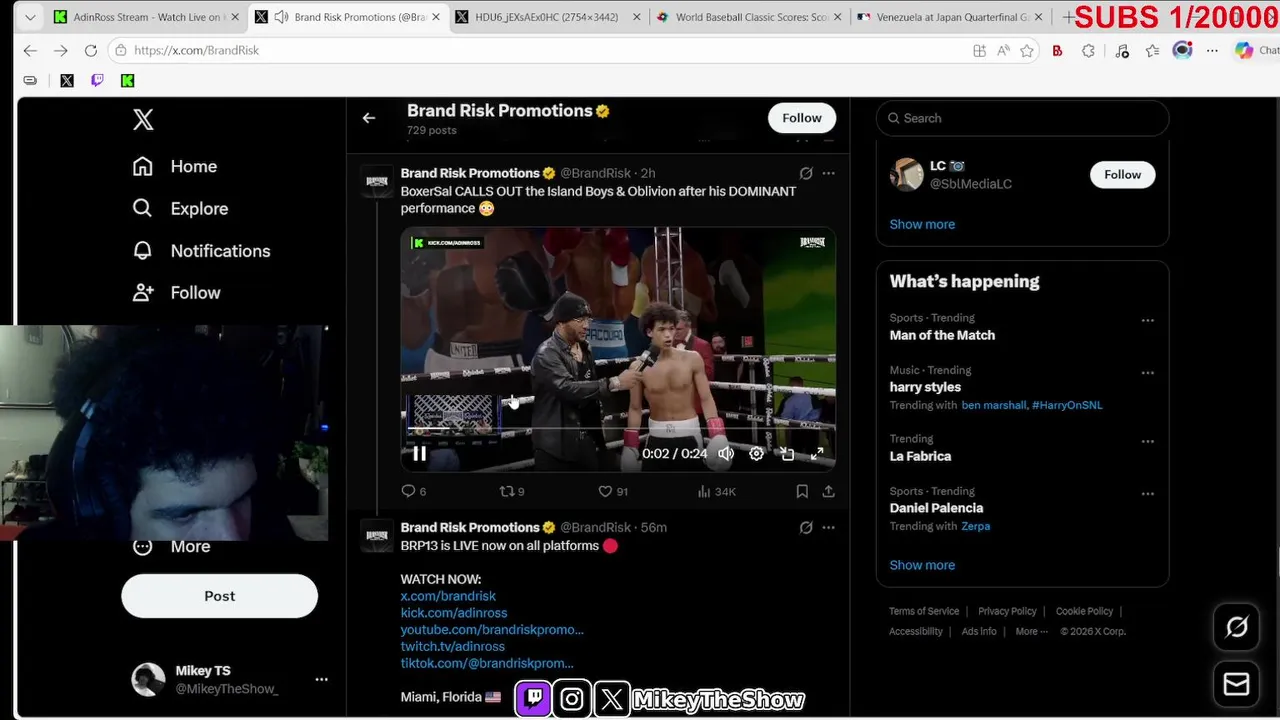Reload the page

(91, 50)
